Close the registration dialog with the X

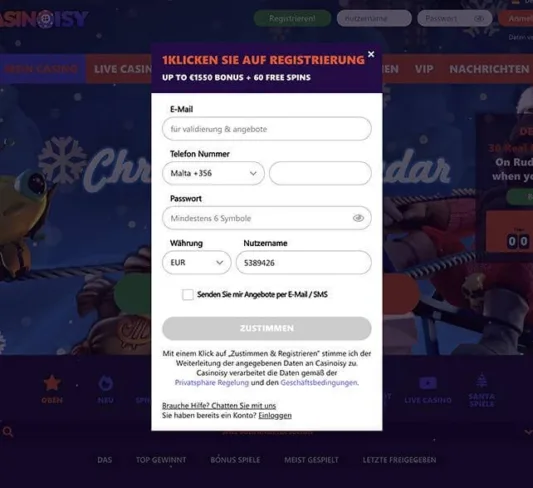[x=371, y=54]
